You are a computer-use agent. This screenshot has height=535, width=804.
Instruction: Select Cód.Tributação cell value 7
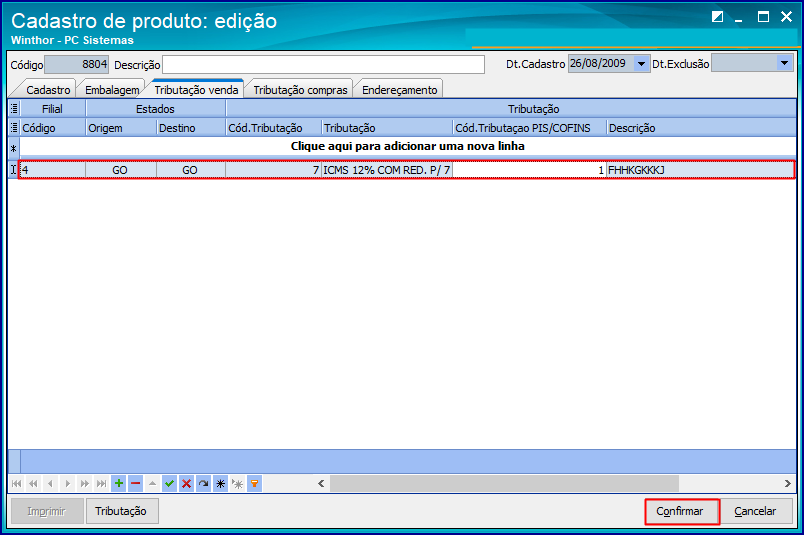coord(273,170)
